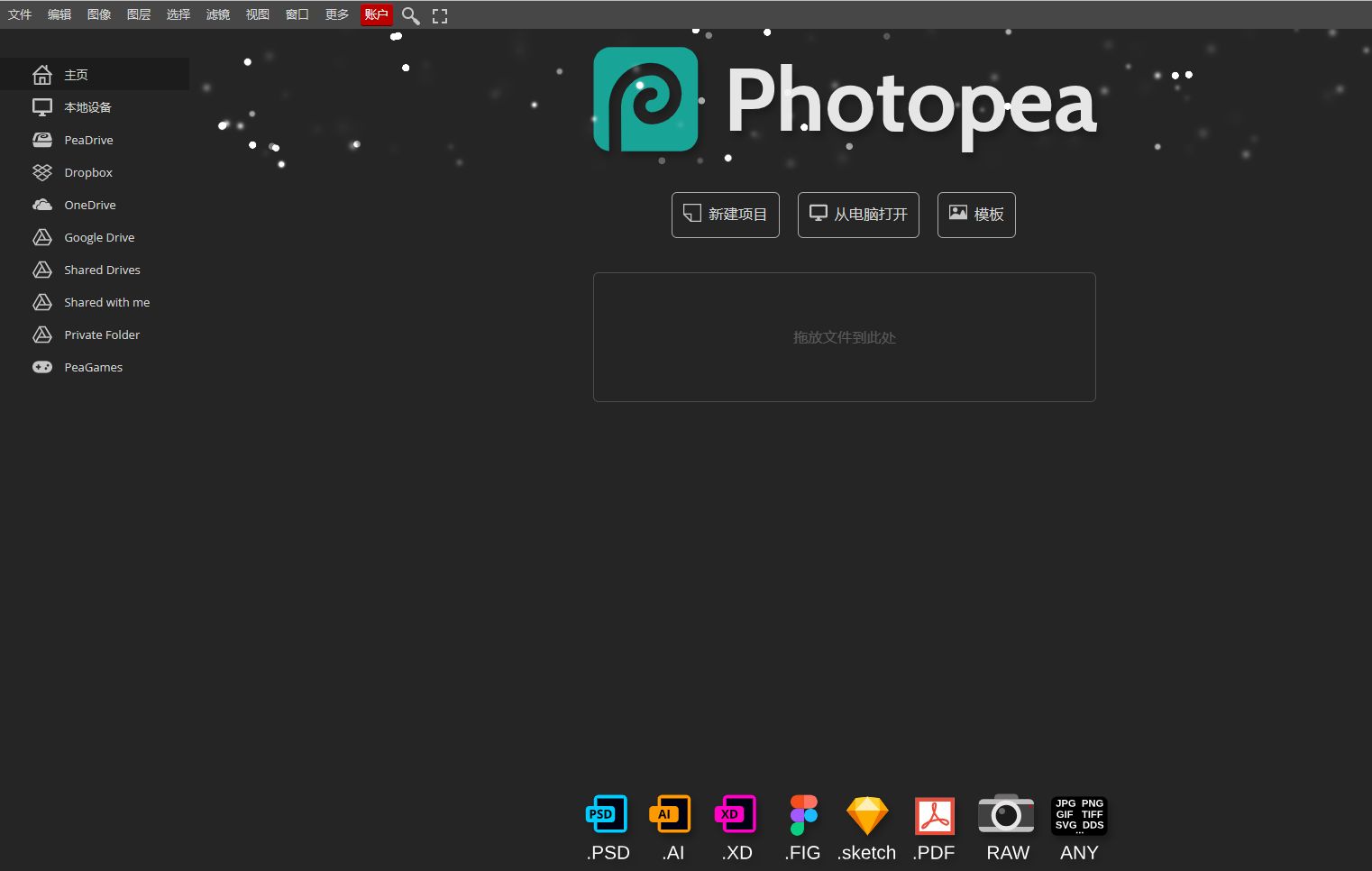The height and width of the screenshot is (871, 1372).
Task: Open the Shared Drives label entry
Action: [102, 270]
